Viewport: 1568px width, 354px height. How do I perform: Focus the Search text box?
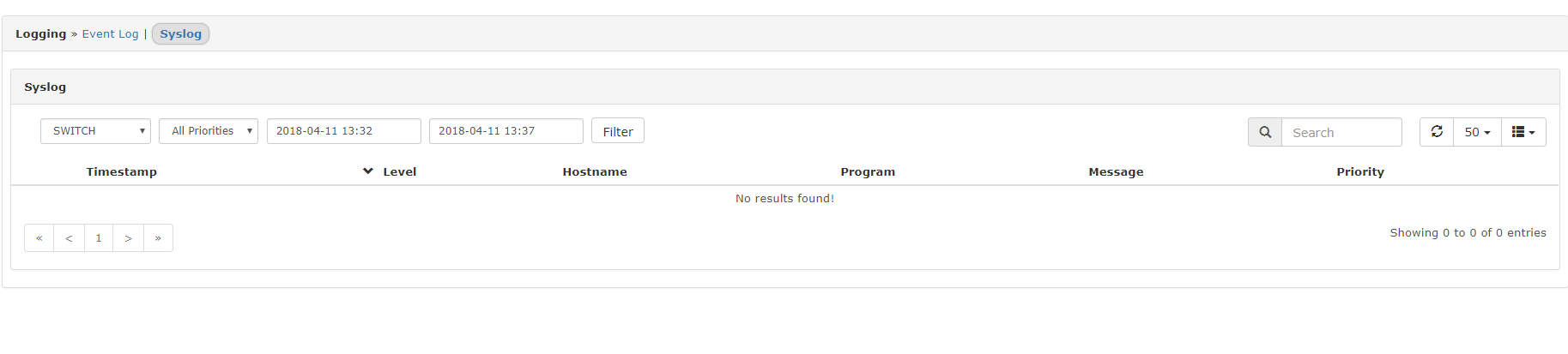click(x=1341, y=132)
